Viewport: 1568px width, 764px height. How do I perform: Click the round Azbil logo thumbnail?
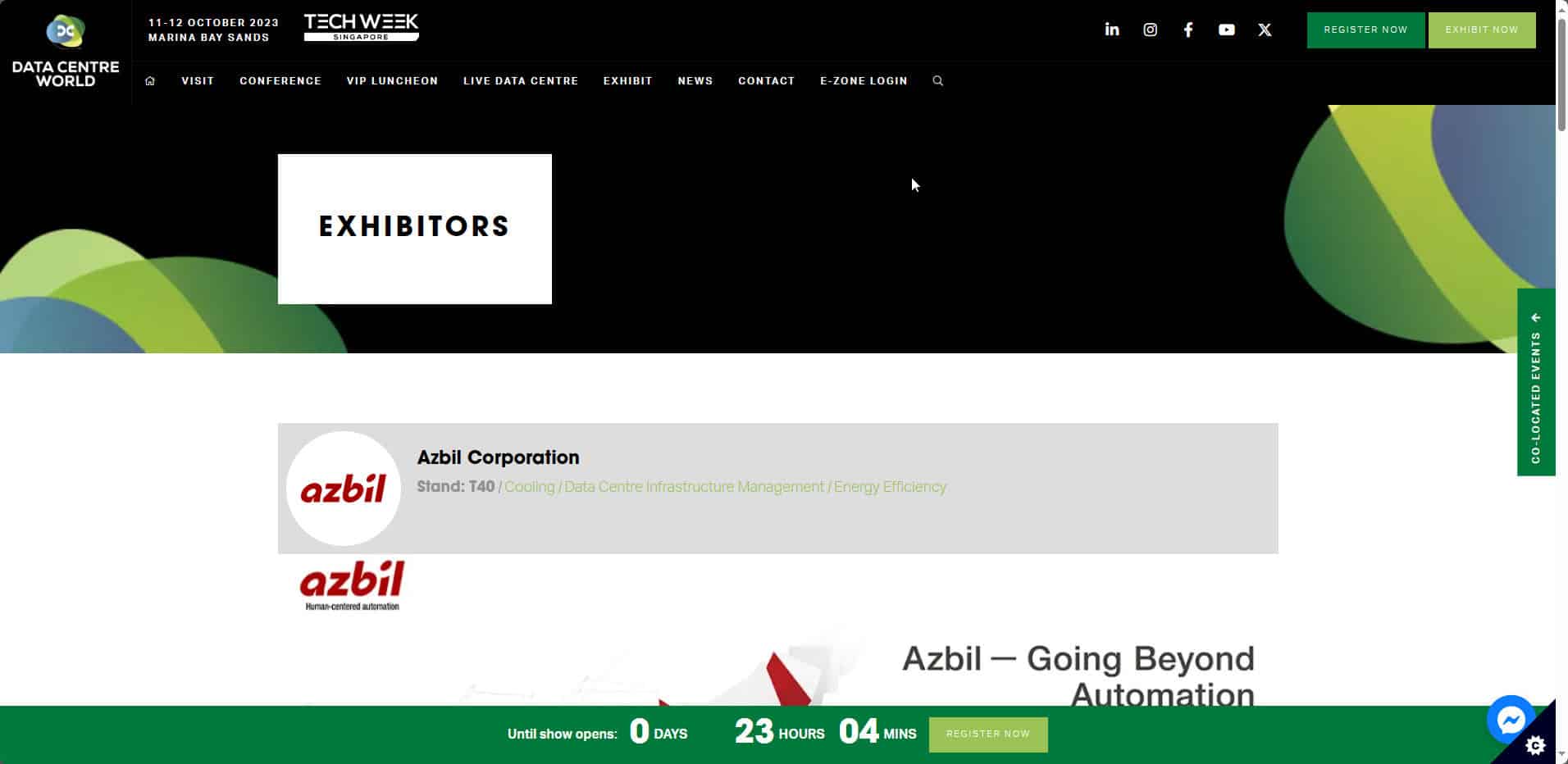tap(343, 489)
